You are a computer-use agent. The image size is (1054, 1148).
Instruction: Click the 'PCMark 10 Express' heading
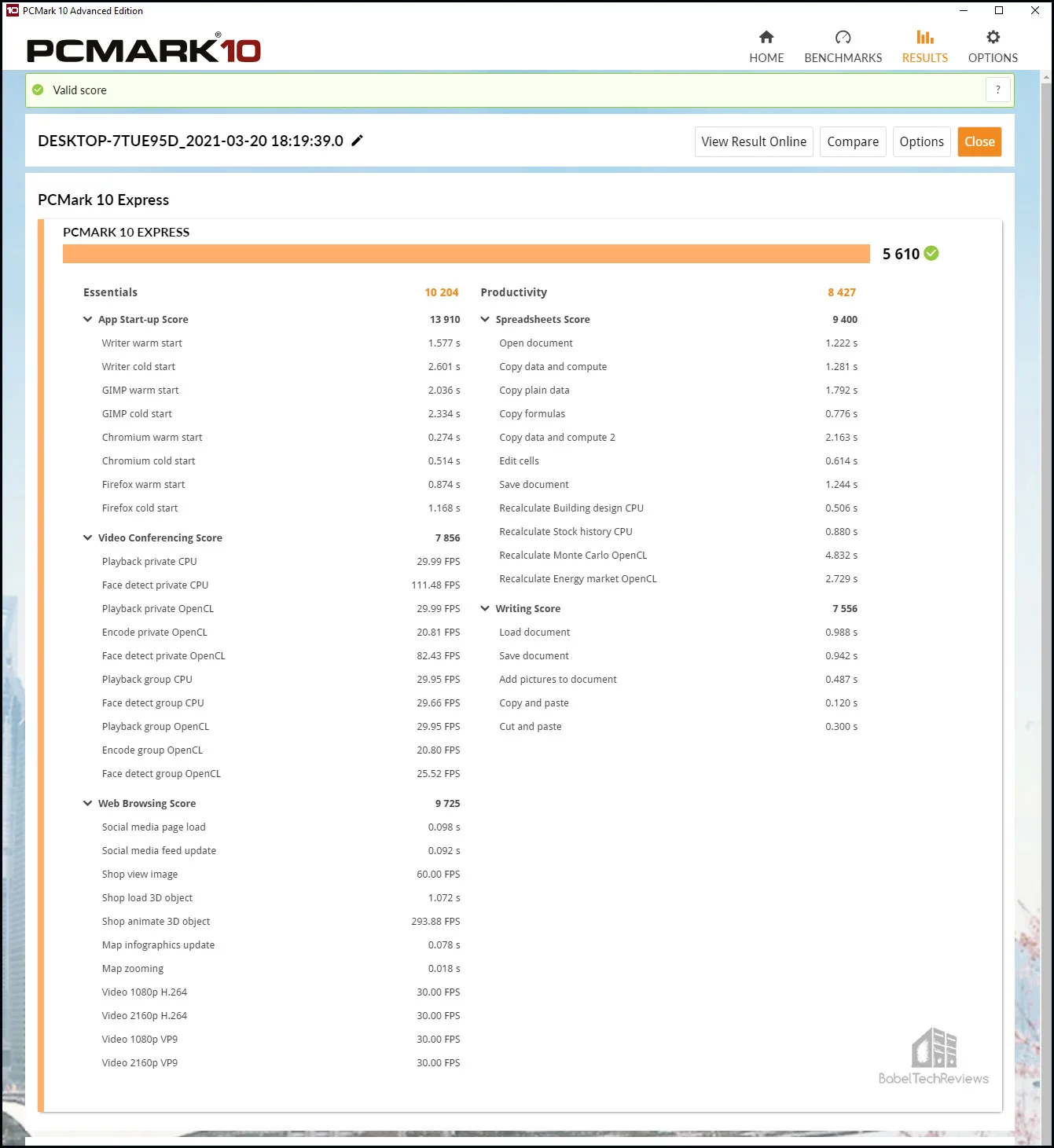(103, 200)
